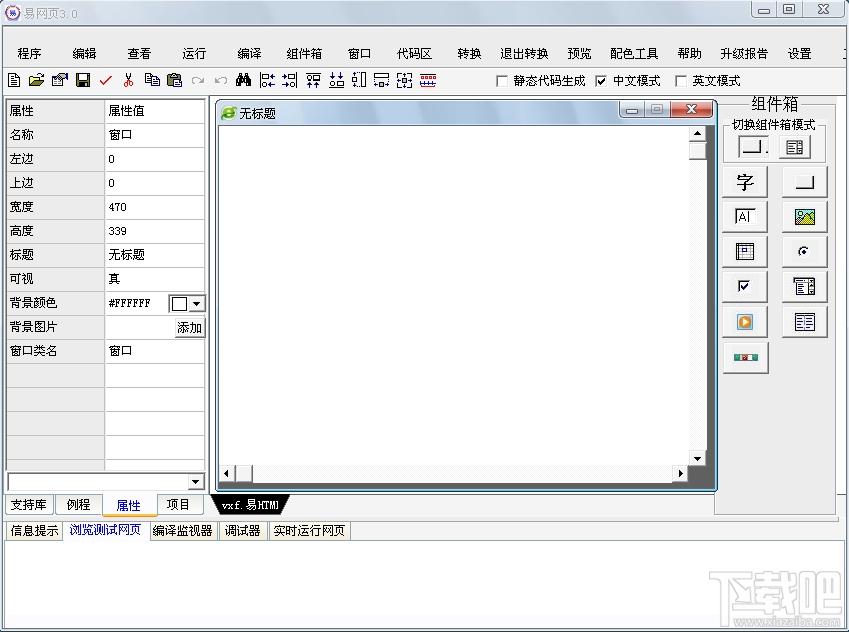Click the new file icon in toolbar
This screenshot has width=849, height=632.
click(14, 81)
